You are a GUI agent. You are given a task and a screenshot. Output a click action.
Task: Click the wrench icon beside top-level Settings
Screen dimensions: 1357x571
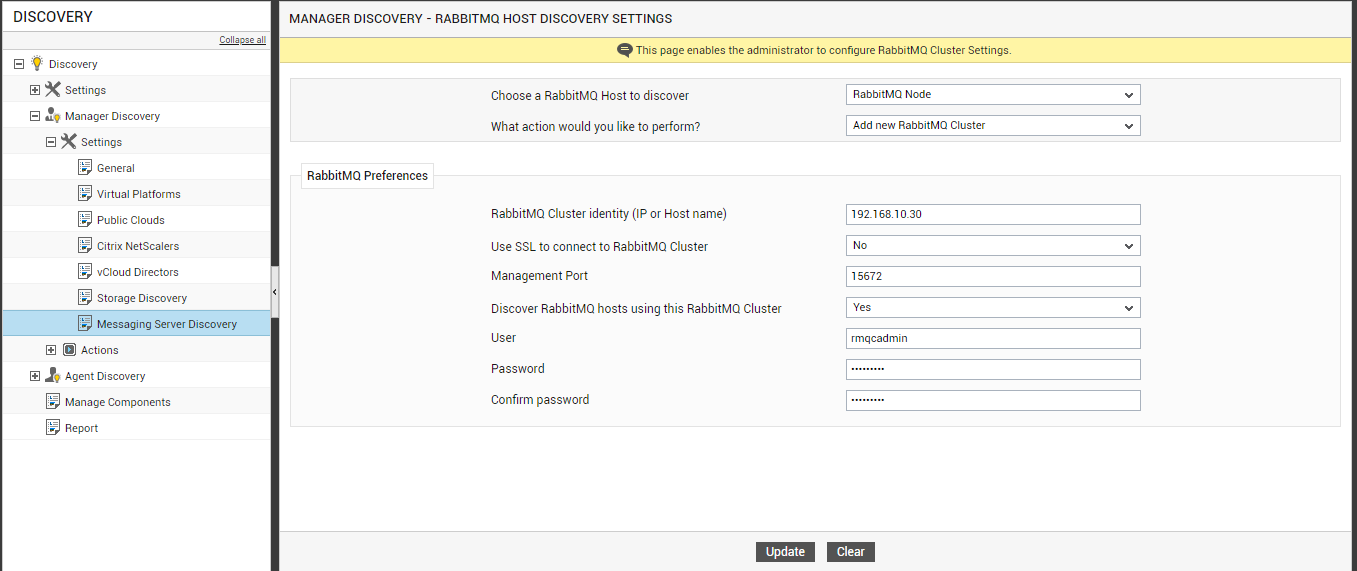(x=53, y=89)
